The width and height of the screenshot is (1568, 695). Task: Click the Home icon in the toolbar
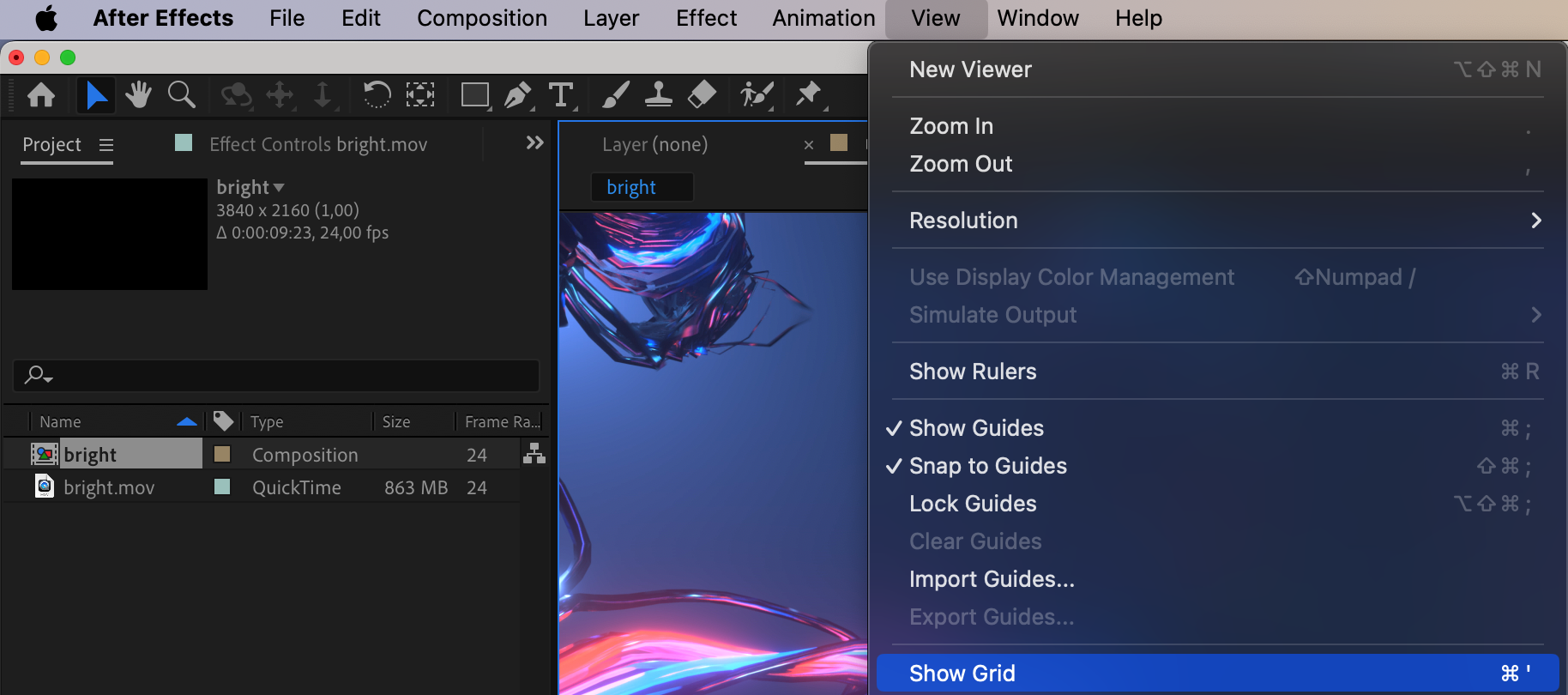coord(41,94)
